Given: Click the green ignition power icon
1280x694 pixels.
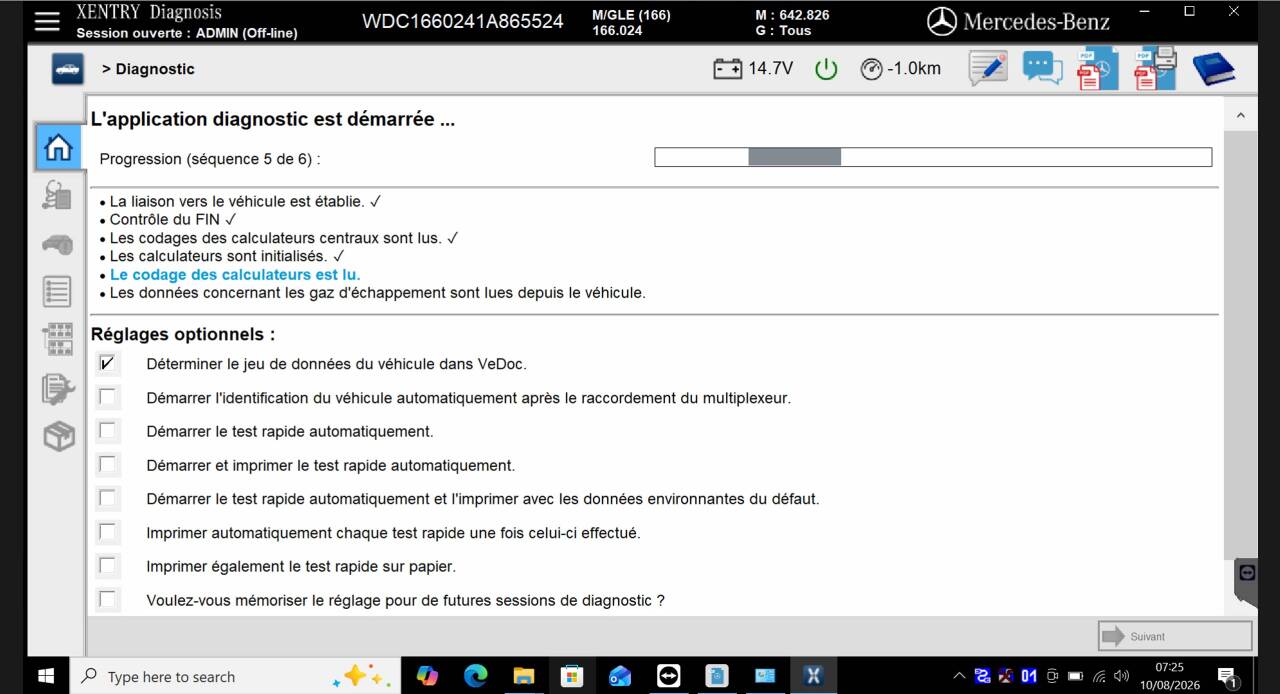Looking at the screenshot, I should (826, 69).
